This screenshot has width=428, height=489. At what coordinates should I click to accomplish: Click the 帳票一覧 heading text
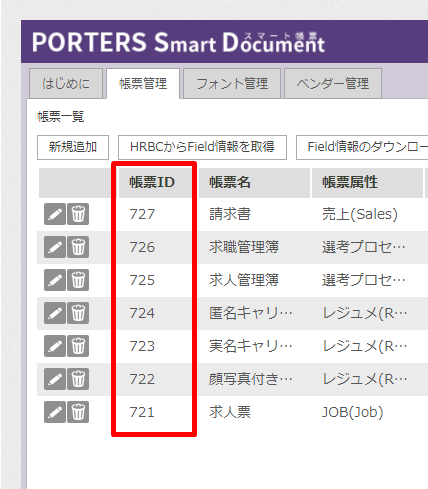61,117
